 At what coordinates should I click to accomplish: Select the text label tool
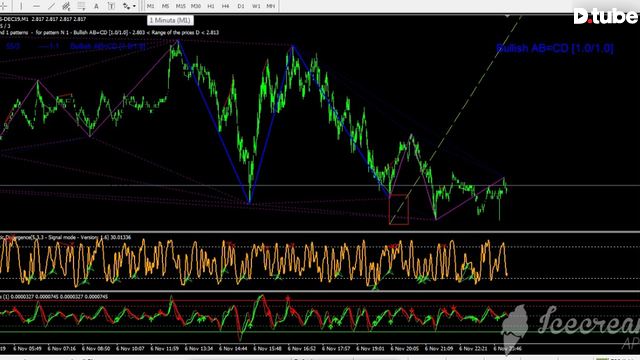click(x=111, y=6)
